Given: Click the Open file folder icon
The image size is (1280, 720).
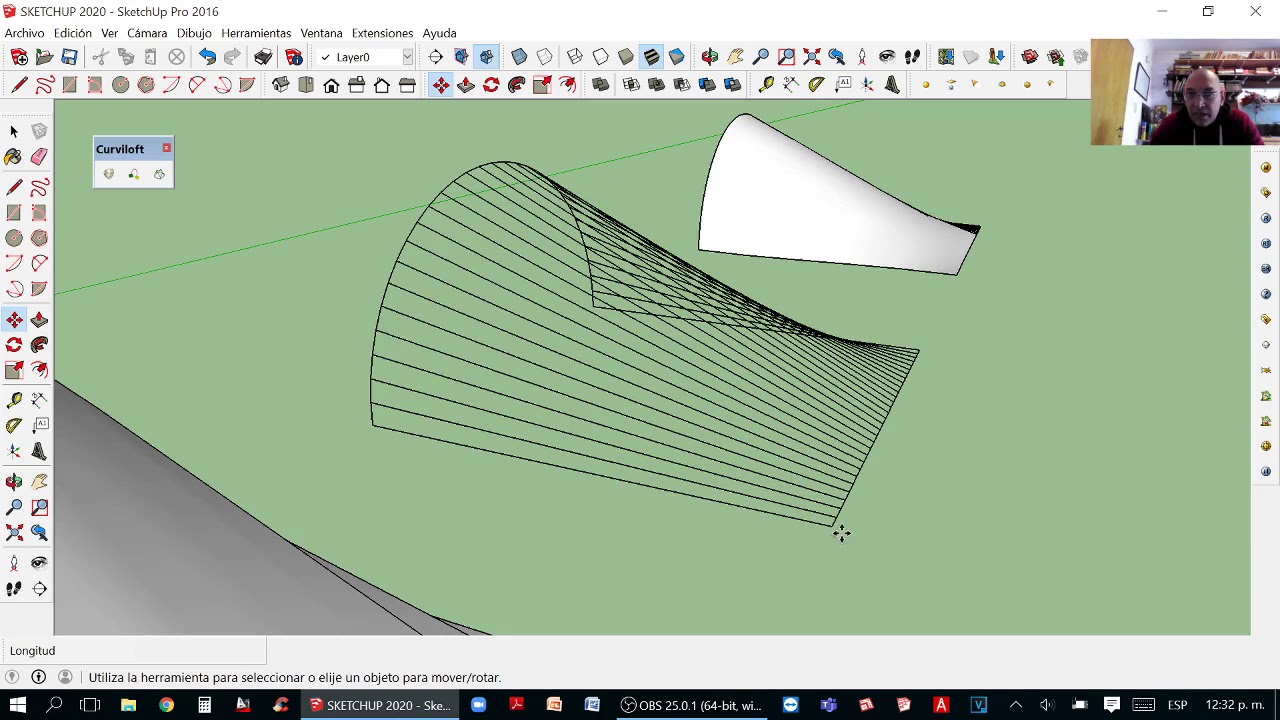Looking at the screenshot, I should click(44, 57).
